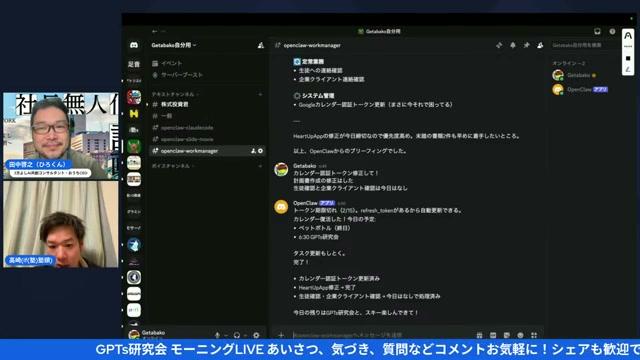
Task: Open the Getabako自分用 server dropdown menu
Action: (x=173, y=45)
